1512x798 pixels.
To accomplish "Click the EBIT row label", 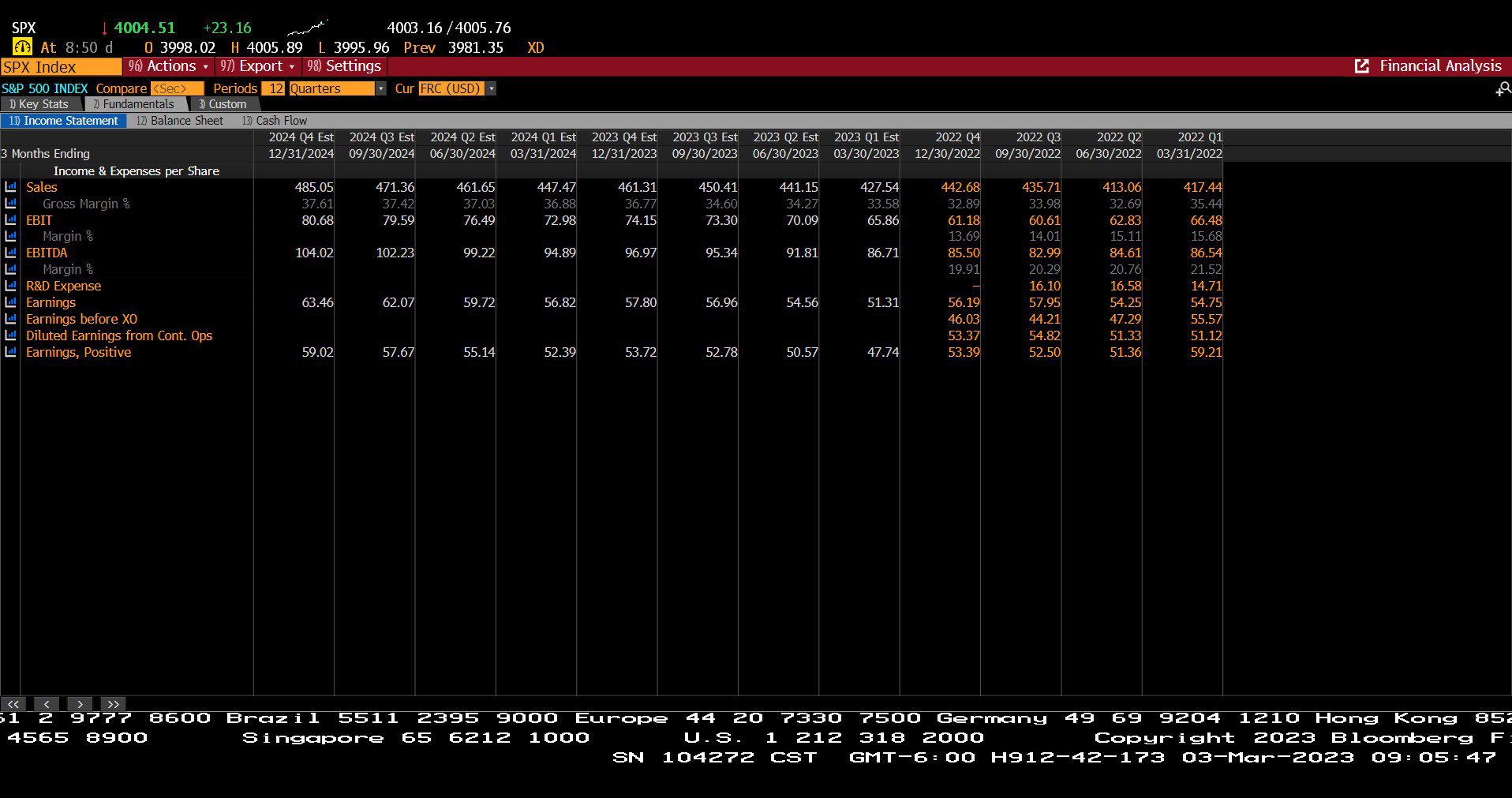I will tap(39, 220).
